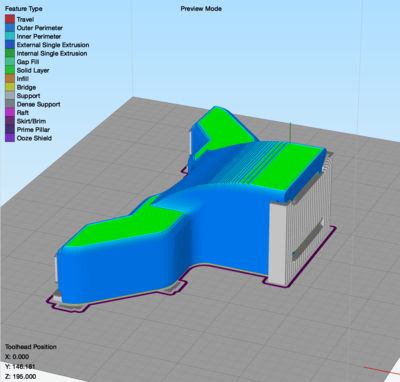Image resolution: width=400 pixels, height=382 pixels.
Task: Click the orange Infill color swatch
Action: (10, 79)
